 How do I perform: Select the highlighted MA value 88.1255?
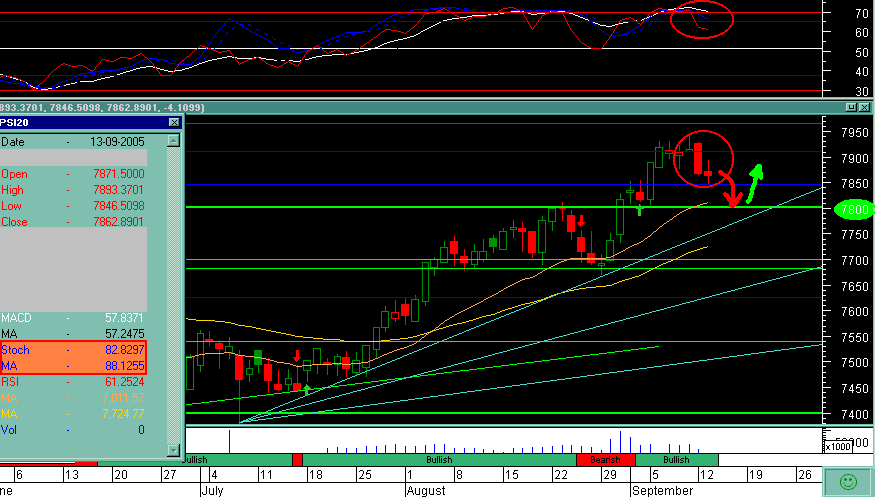124,366
